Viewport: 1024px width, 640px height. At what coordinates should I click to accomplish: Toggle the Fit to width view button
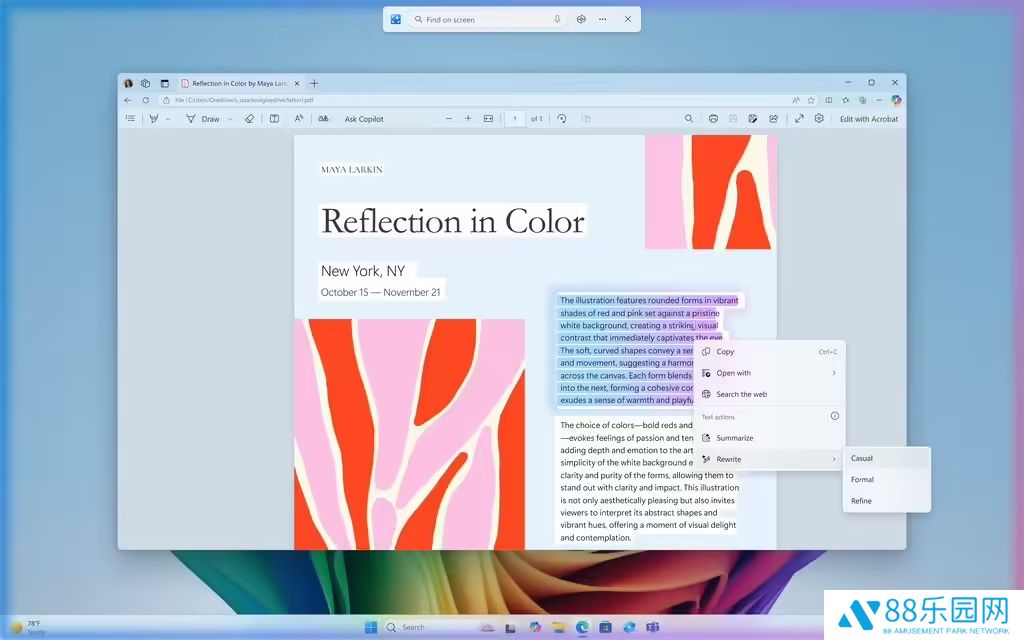pos(488,119)
